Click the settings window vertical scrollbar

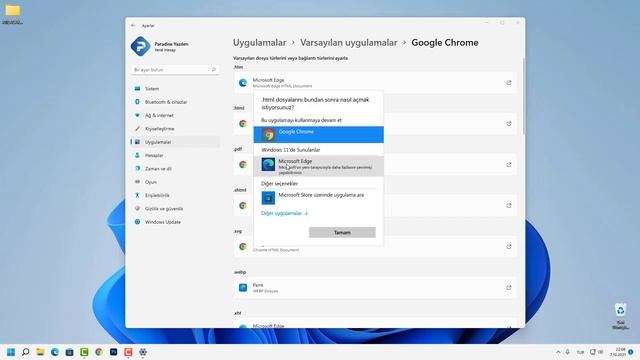pos(523,96)
